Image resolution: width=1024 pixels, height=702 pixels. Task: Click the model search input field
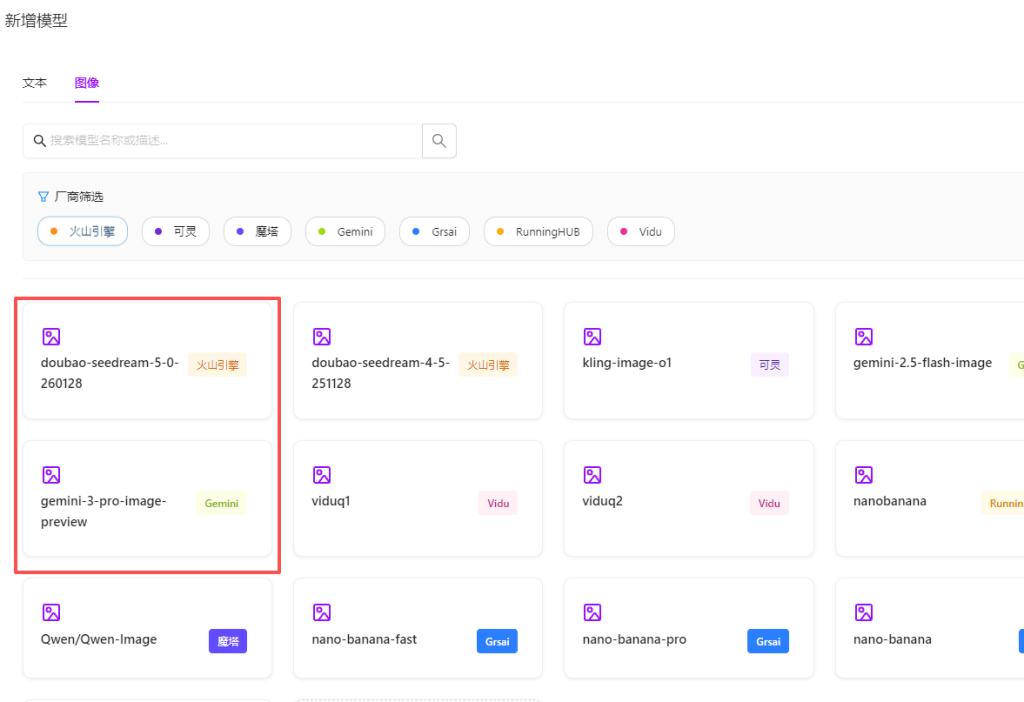[230, 141]
